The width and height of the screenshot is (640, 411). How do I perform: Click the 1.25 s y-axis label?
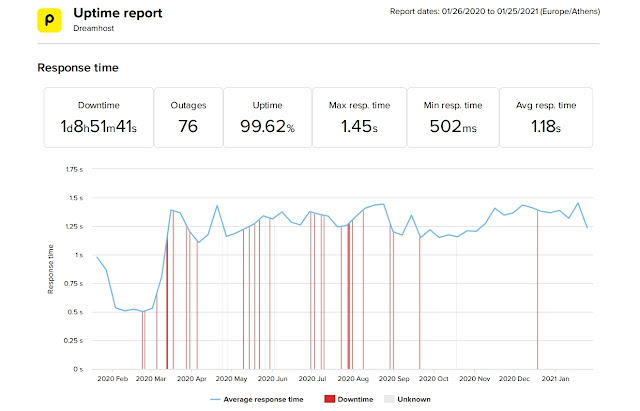(74, 227)
